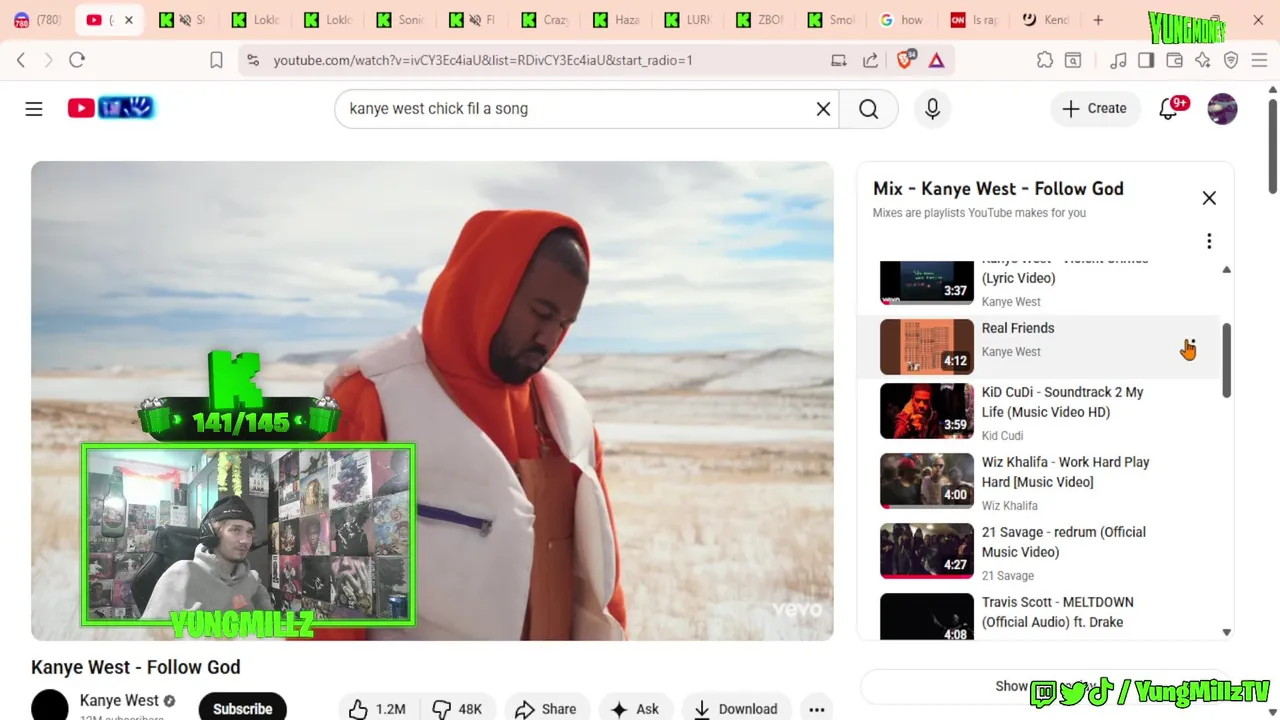
Task: Toggle browser sidebar panel
Action: (x=1146, y=60)
